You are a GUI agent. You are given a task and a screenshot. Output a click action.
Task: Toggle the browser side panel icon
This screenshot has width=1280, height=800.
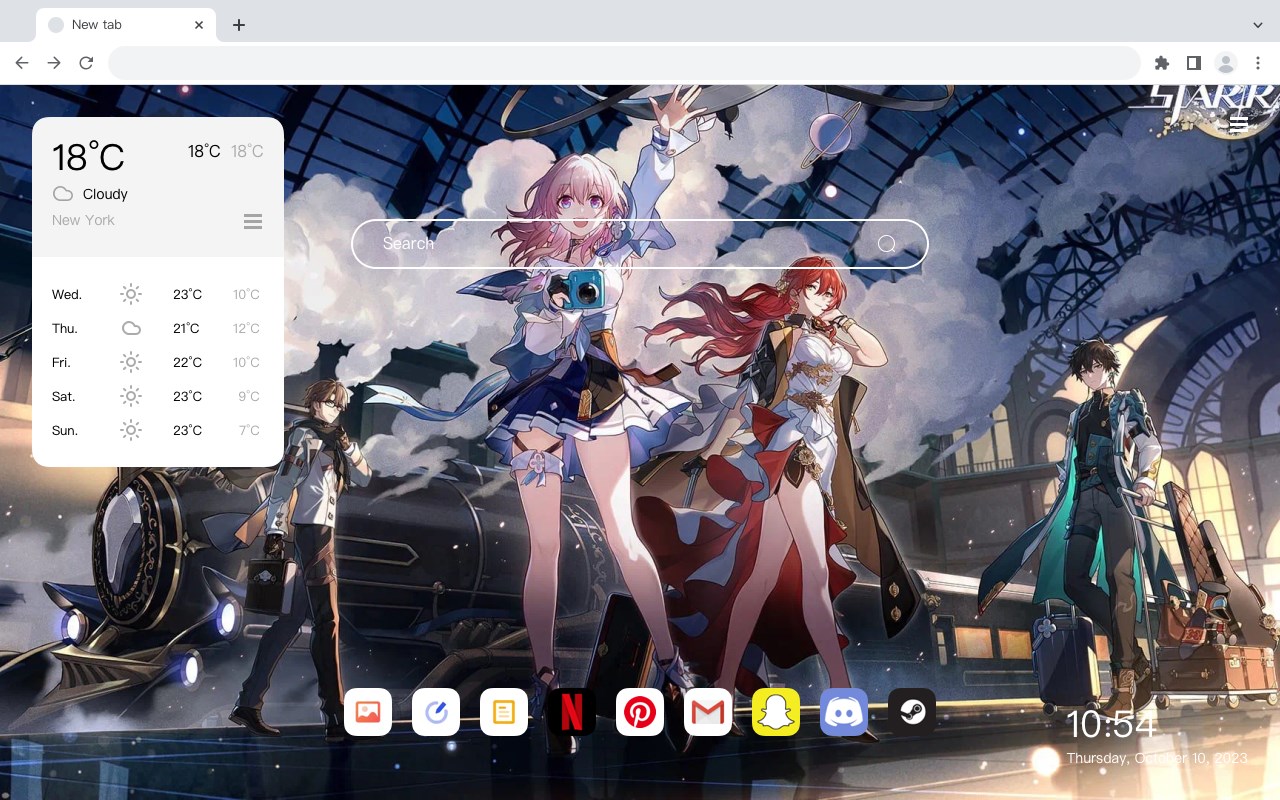1193,63
